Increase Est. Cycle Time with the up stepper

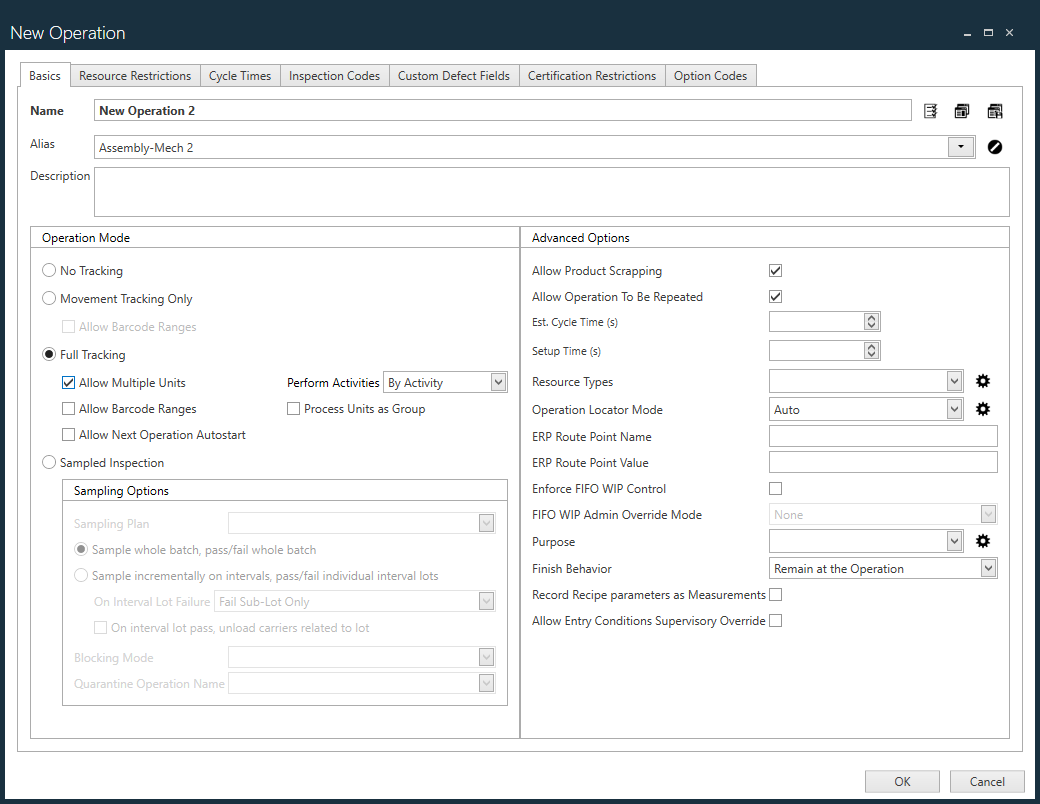(x=871, y=316)
